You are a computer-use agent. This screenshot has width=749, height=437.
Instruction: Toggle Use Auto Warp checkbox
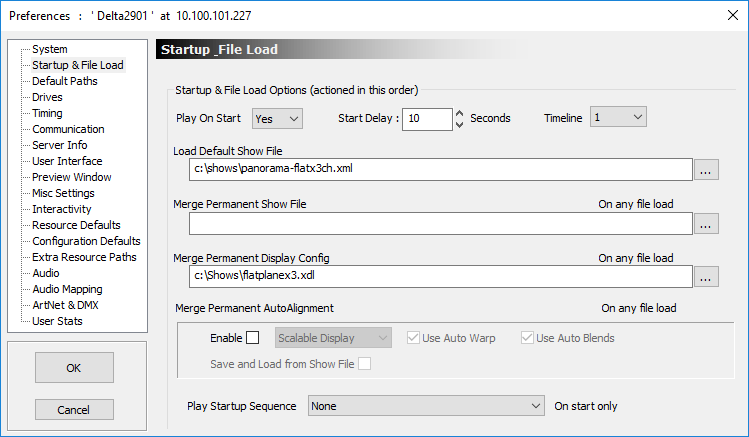[x=413, y=338]
